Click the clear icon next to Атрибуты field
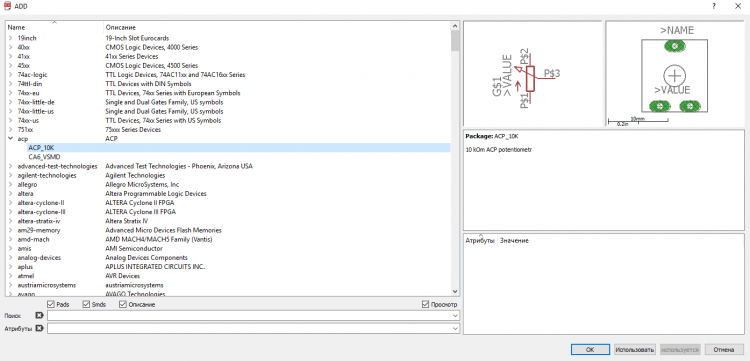 [x=39, y=328]
